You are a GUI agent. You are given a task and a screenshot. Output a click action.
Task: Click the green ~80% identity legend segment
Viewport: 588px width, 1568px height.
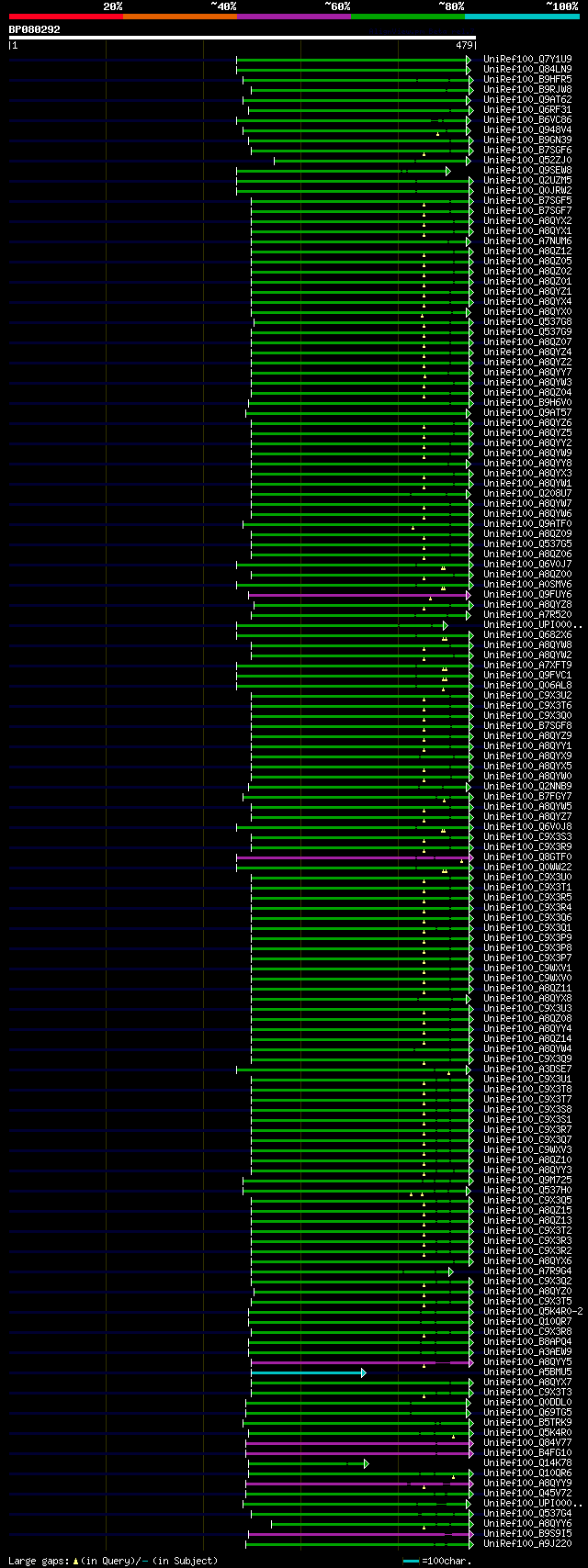pyautogui.click(x=407, y=17)
